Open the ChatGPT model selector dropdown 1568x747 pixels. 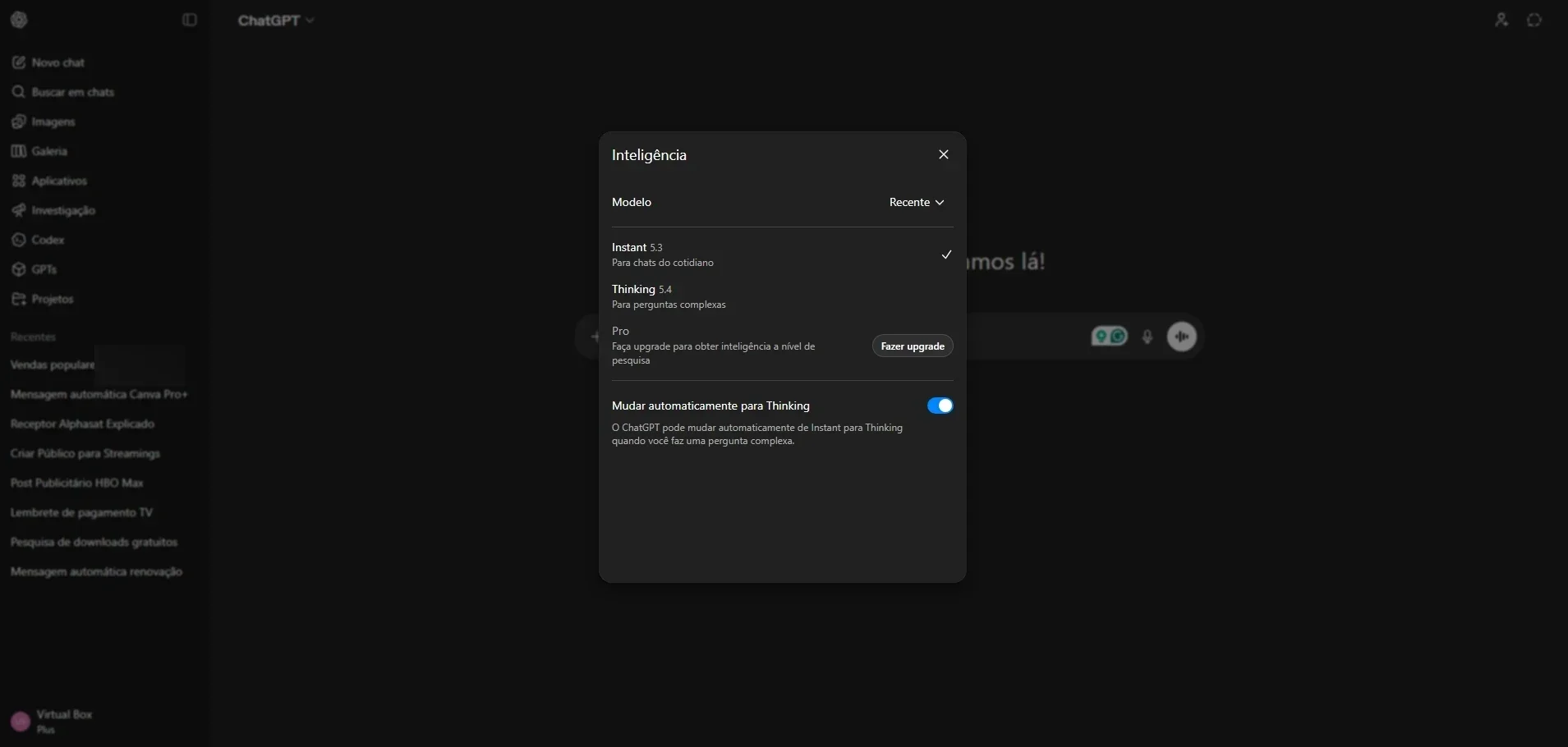click(x=276, y=21)
